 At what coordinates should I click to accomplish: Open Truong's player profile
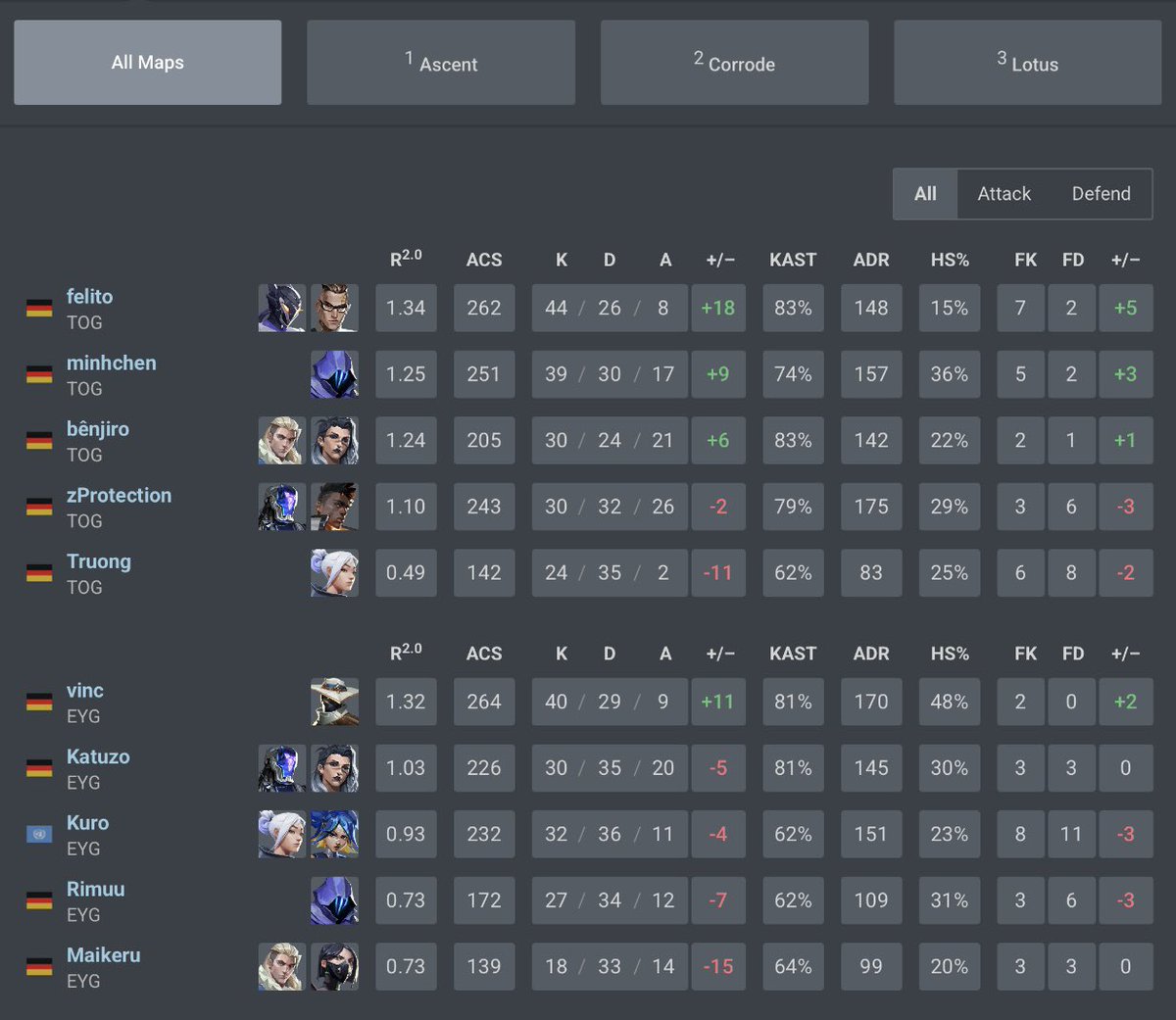pos(98,561)
